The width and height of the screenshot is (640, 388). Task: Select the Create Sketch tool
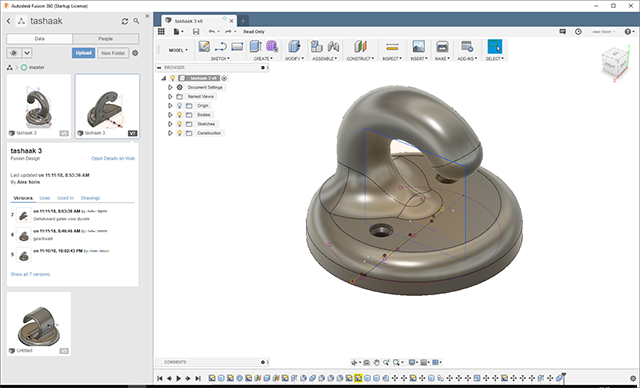click(204, 47)
